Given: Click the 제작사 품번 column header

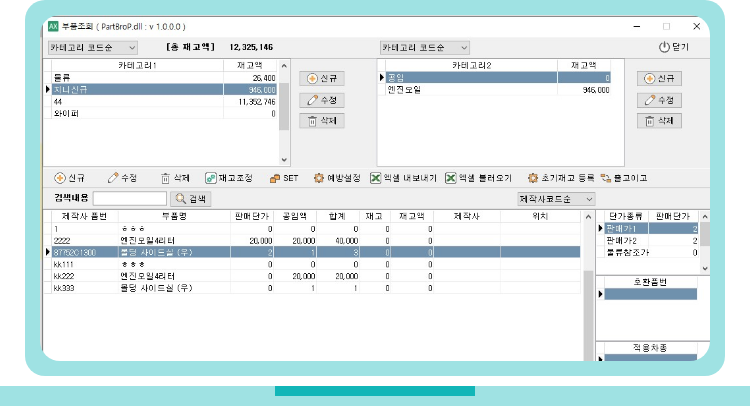Looking at the screenshot, I should [85, 216].
